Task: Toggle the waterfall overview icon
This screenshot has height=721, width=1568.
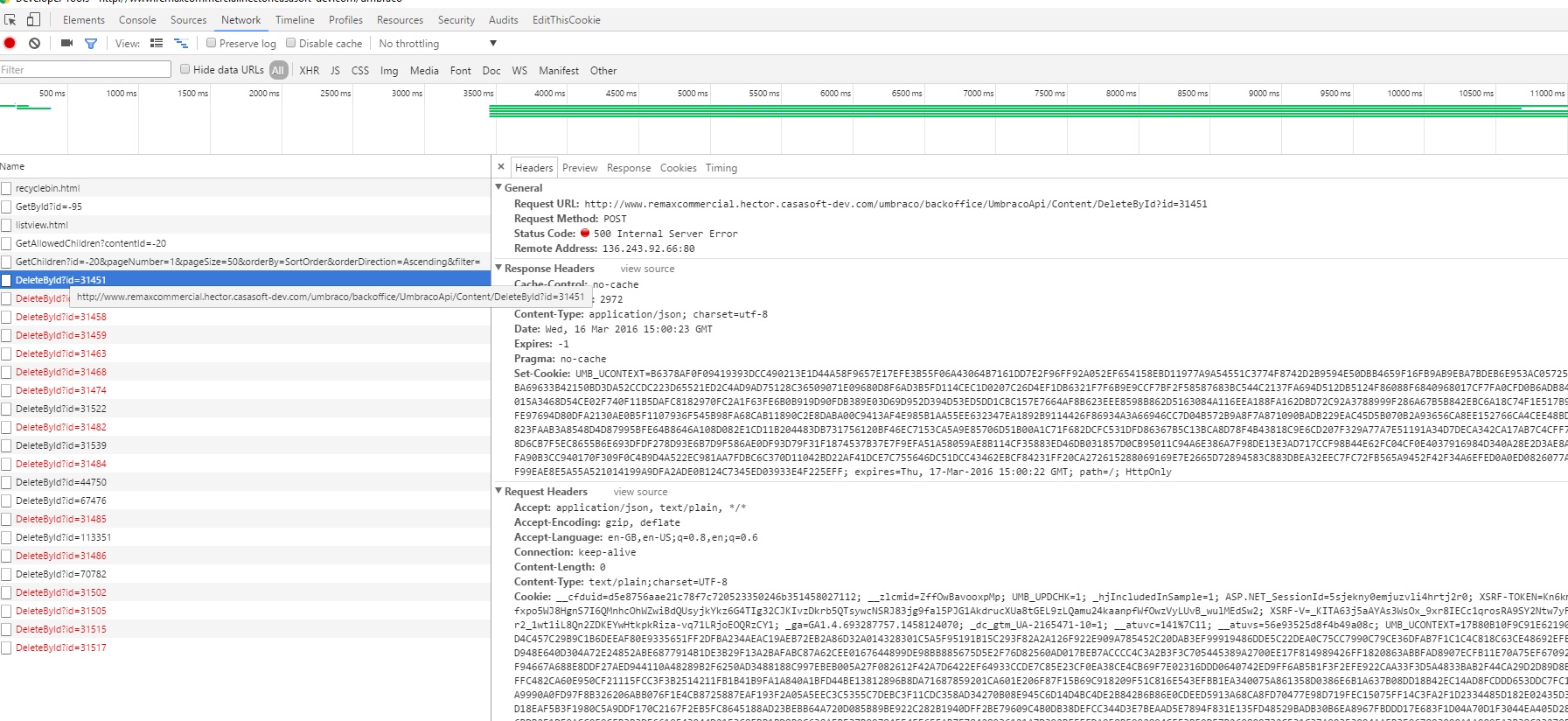Action: pos(181,43)
